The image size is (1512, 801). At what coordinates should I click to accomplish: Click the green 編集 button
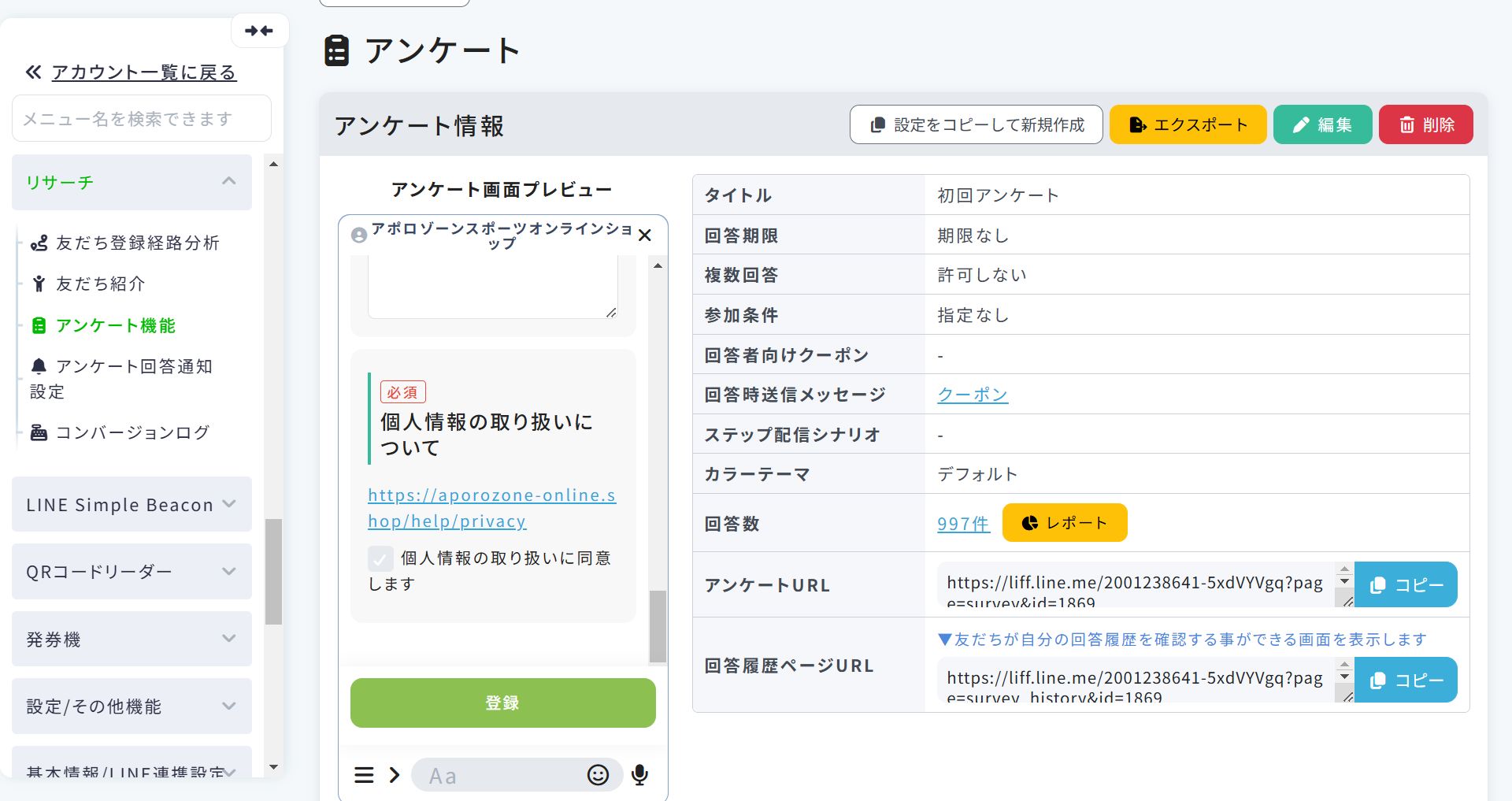tap(1323, 124)
